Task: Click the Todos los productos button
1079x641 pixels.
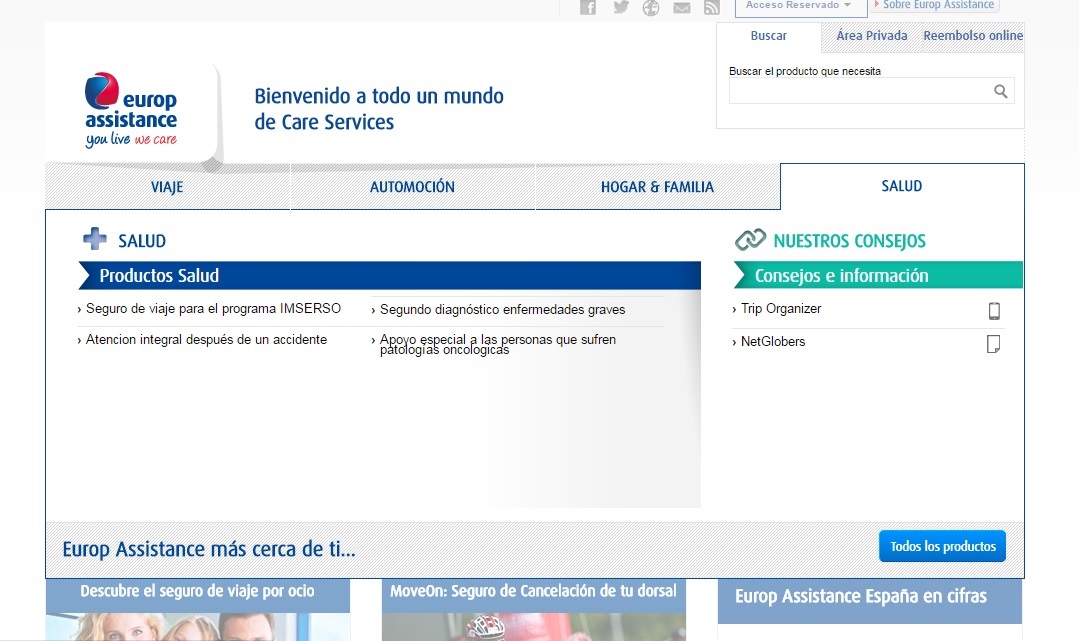Action: 942,546
